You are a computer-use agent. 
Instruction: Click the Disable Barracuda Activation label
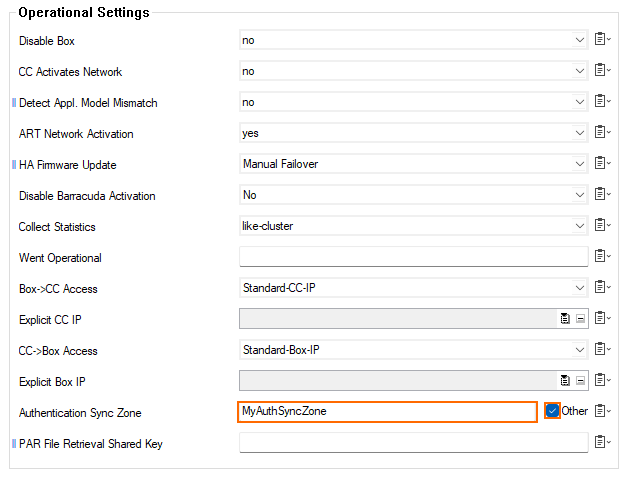coord(87,196)
